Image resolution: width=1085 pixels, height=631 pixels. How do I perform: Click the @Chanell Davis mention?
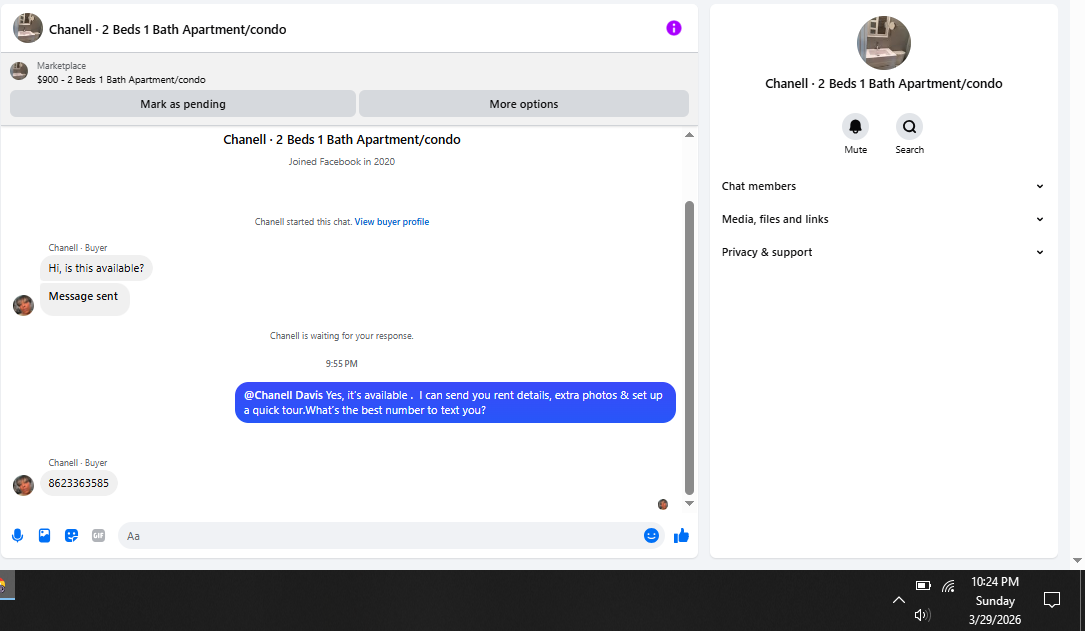(x=283, y=395)
